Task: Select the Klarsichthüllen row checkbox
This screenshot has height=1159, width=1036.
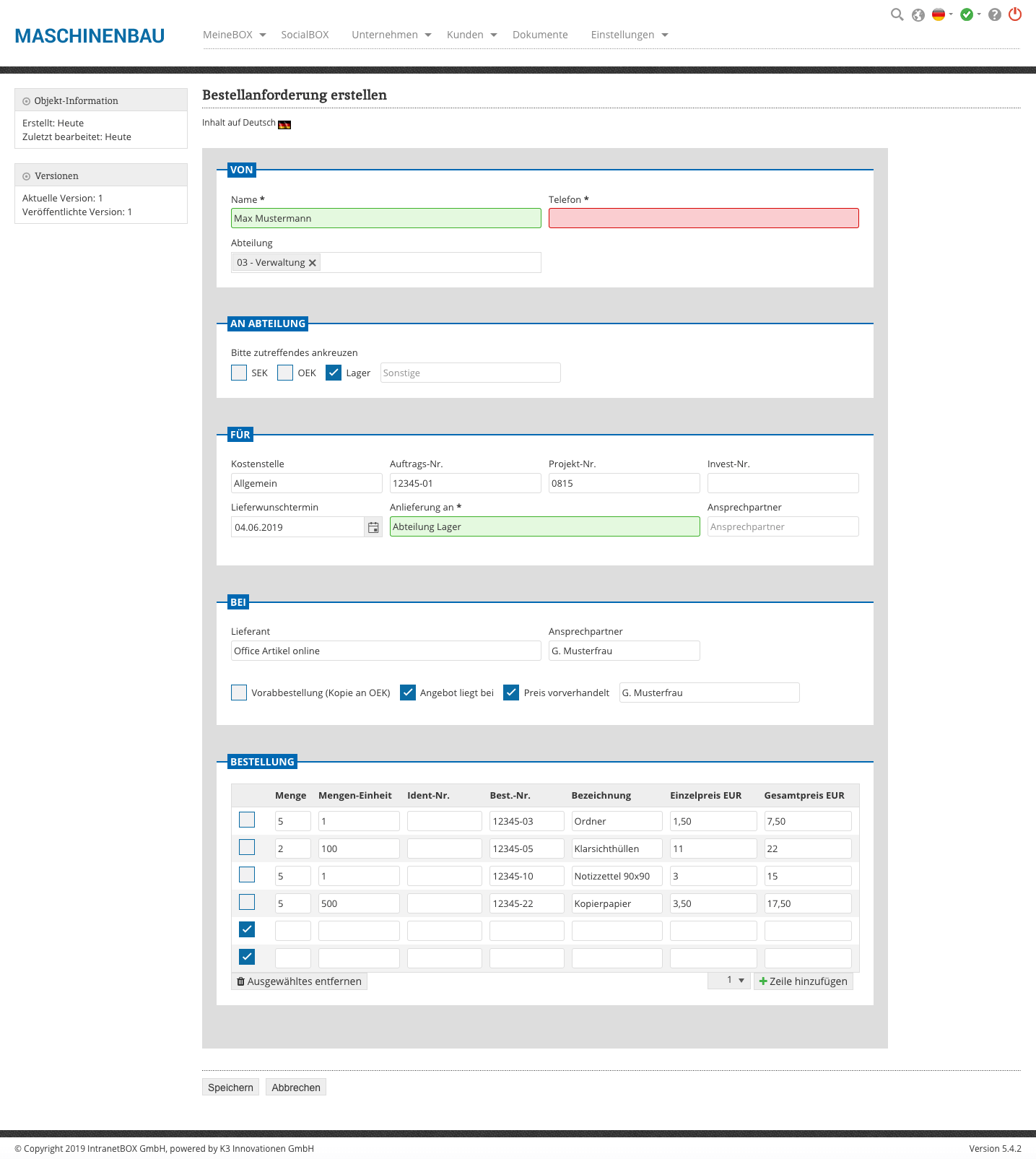Action: (247, 847)
